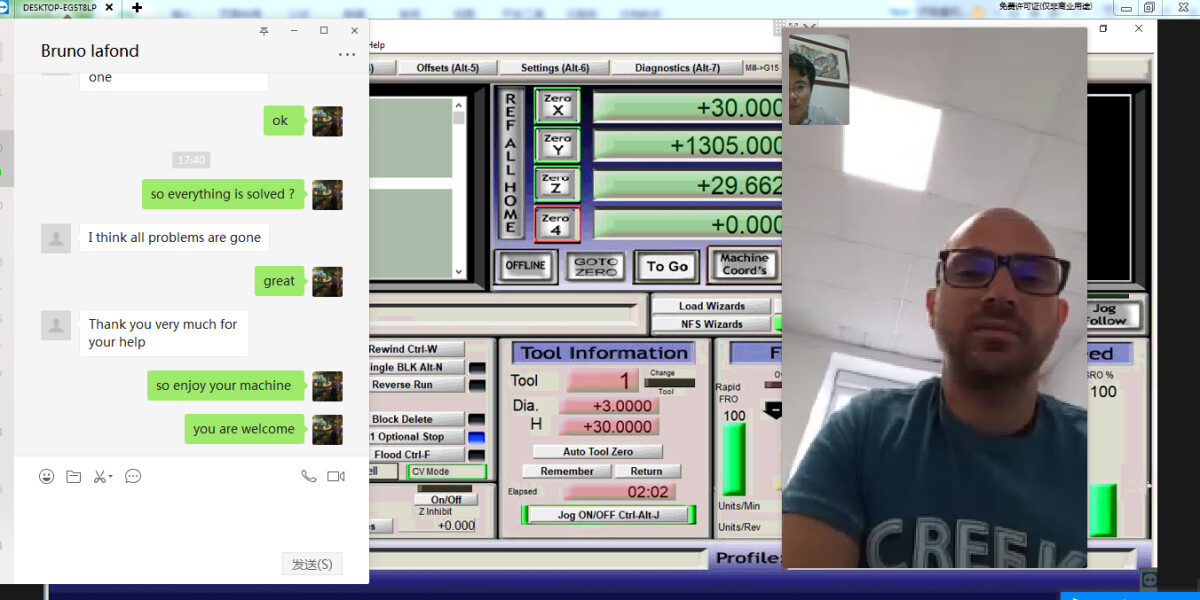Pin the chat window on top
The height and width of the screenshot is (600, 1200).
click(x=264, y=31)
